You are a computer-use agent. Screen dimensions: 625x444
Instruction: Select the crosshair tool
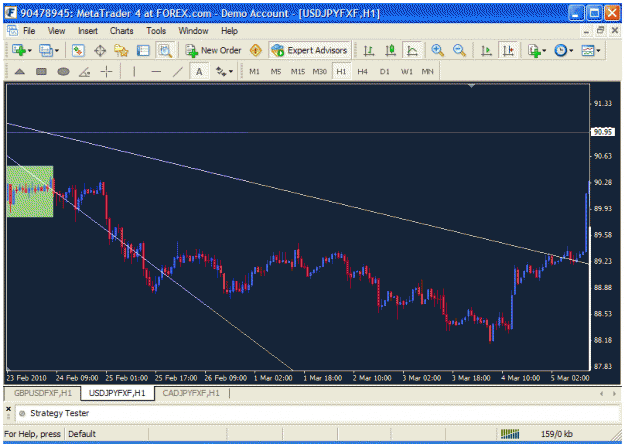click(106, 72)
